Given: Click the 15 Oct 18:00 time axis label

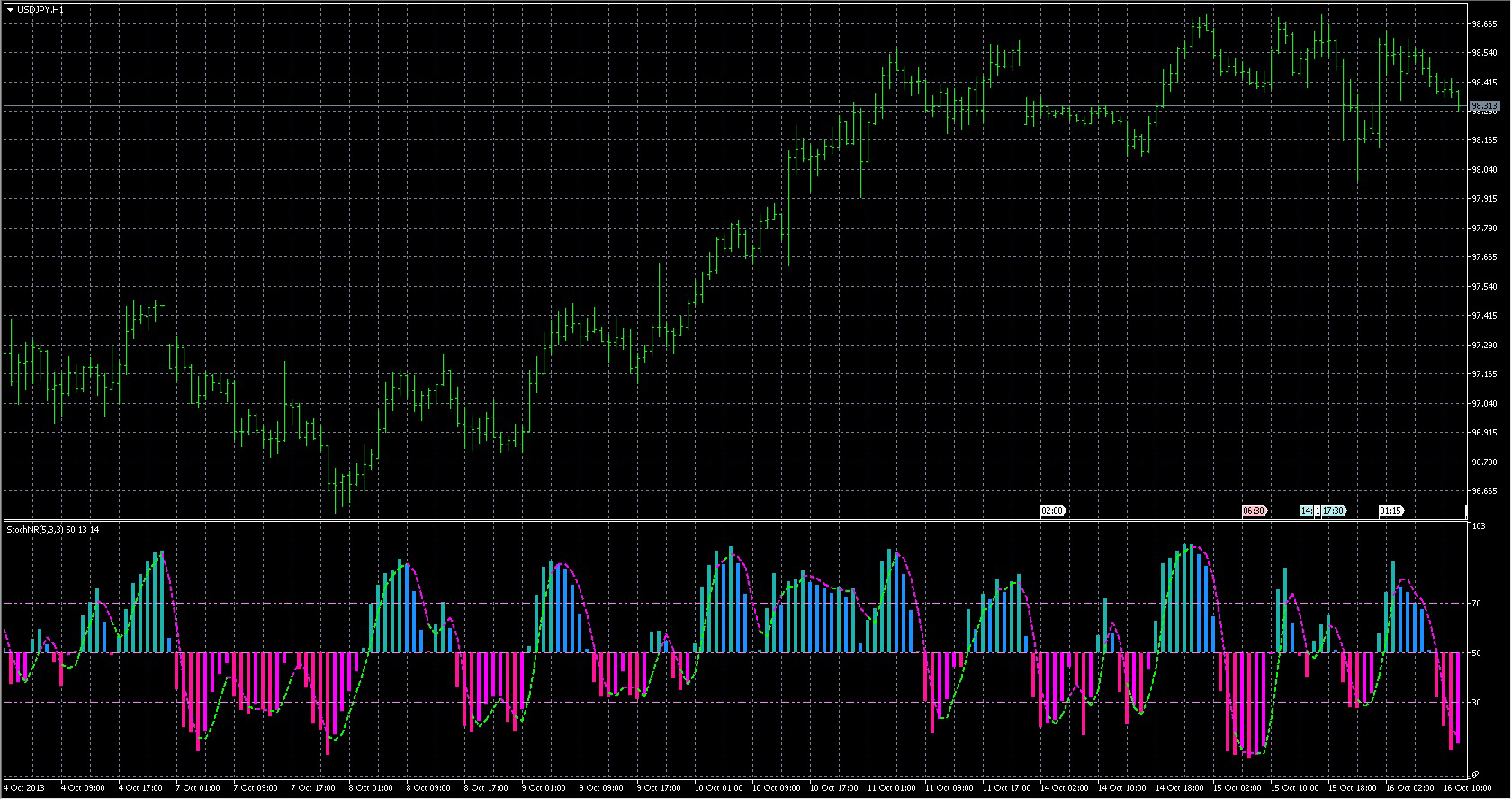Looking at the screenshot, I should 1353,788.
